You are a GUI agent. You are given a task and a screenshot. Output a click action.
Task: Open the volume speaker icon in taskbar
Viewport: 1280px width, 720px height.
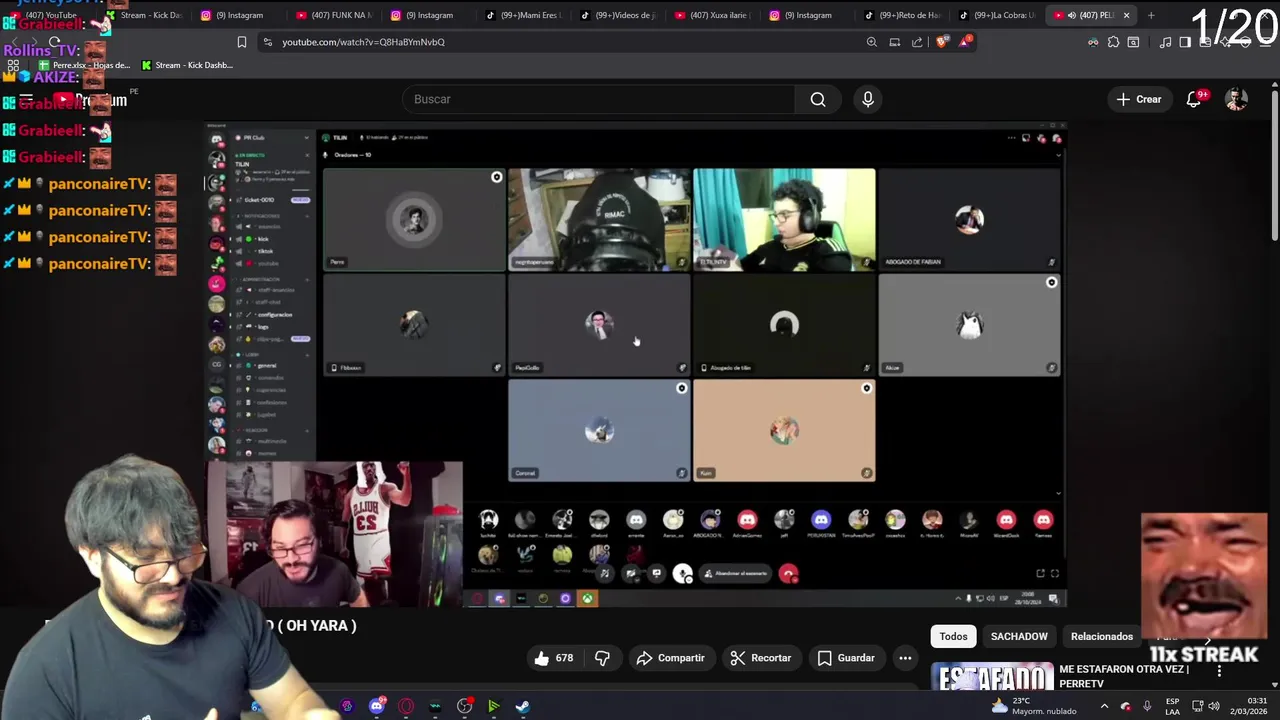(x=1215, y=706)
